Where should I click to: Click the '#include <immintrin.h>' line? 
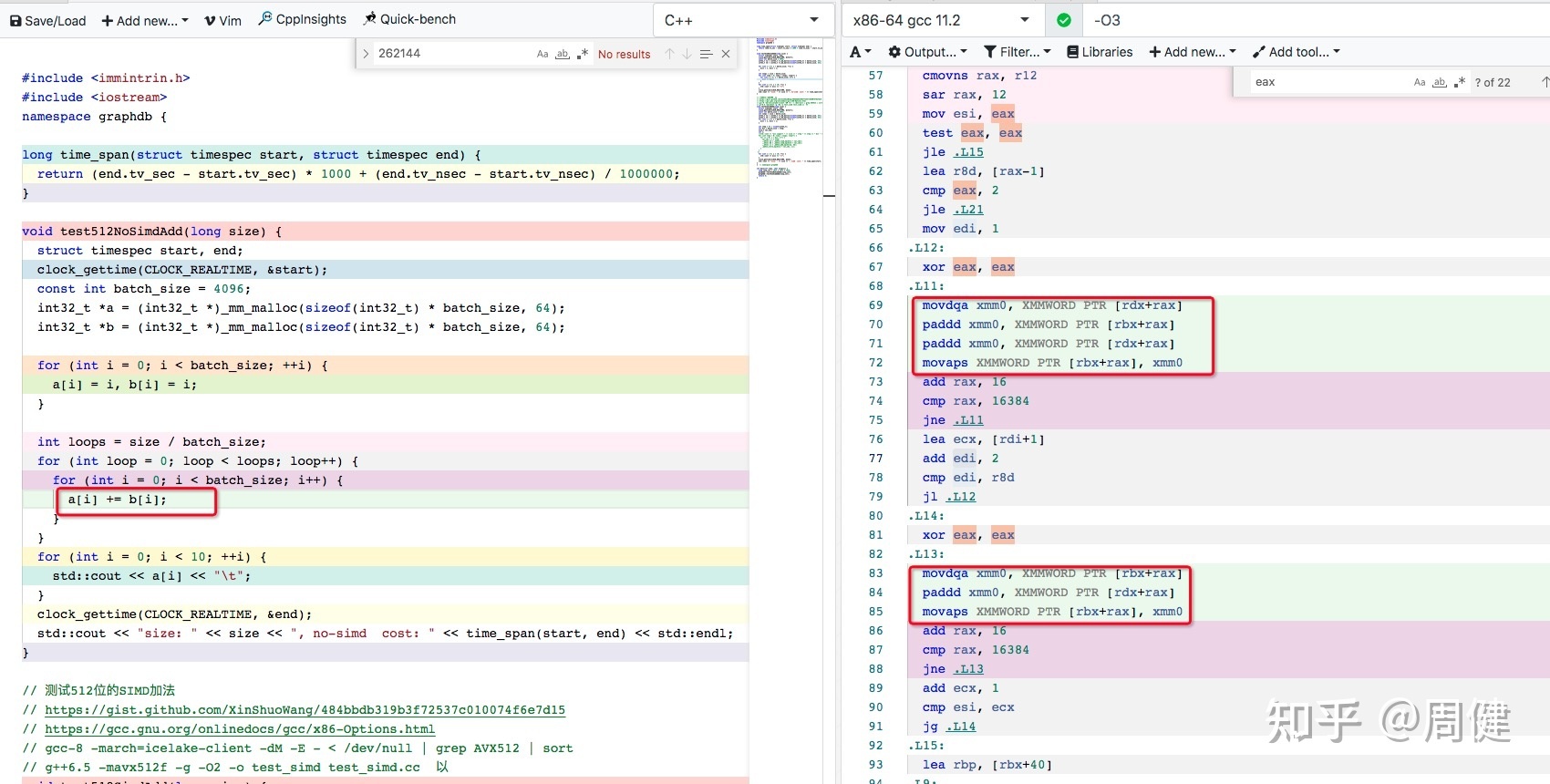coord(106,78)
